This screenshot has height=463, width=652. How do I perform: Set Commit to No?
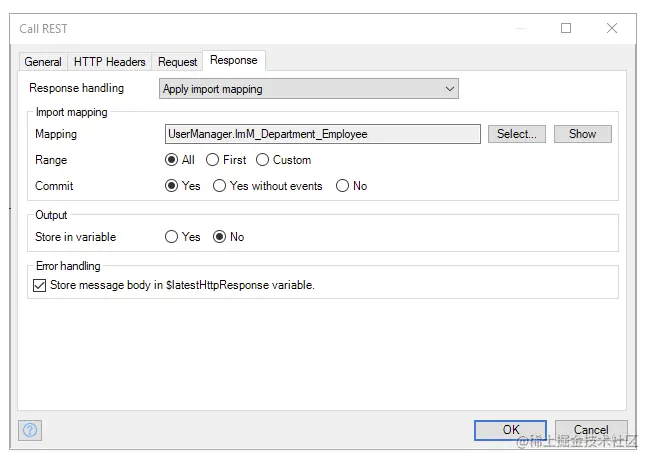click(x=343, y=186)
